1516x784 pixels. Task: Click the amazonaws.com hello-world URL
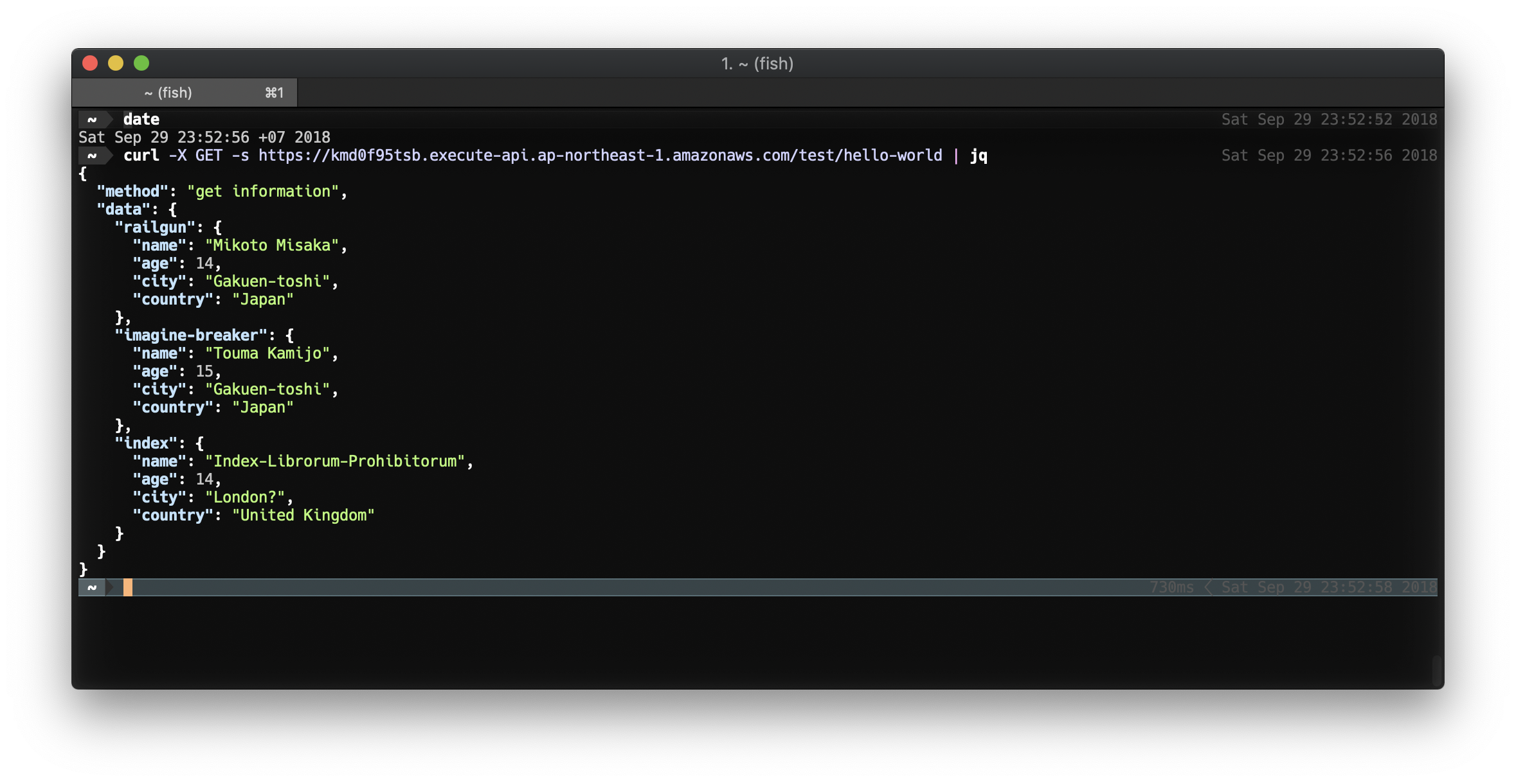[x=600, y=156]
